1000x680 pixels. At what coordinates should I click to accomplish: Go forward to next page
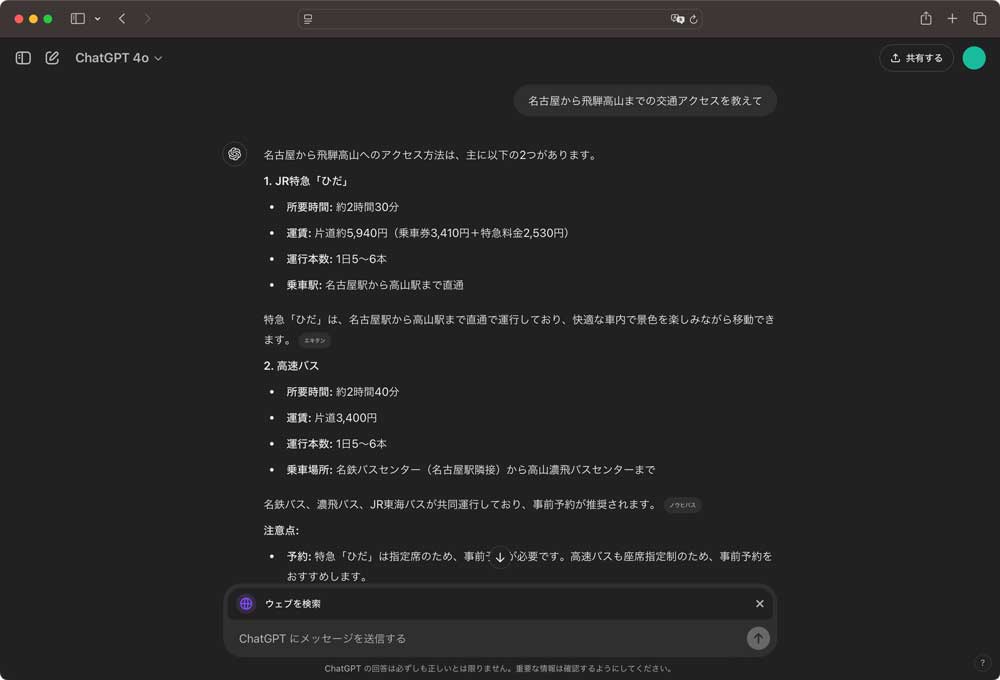[x=147, y=18]
